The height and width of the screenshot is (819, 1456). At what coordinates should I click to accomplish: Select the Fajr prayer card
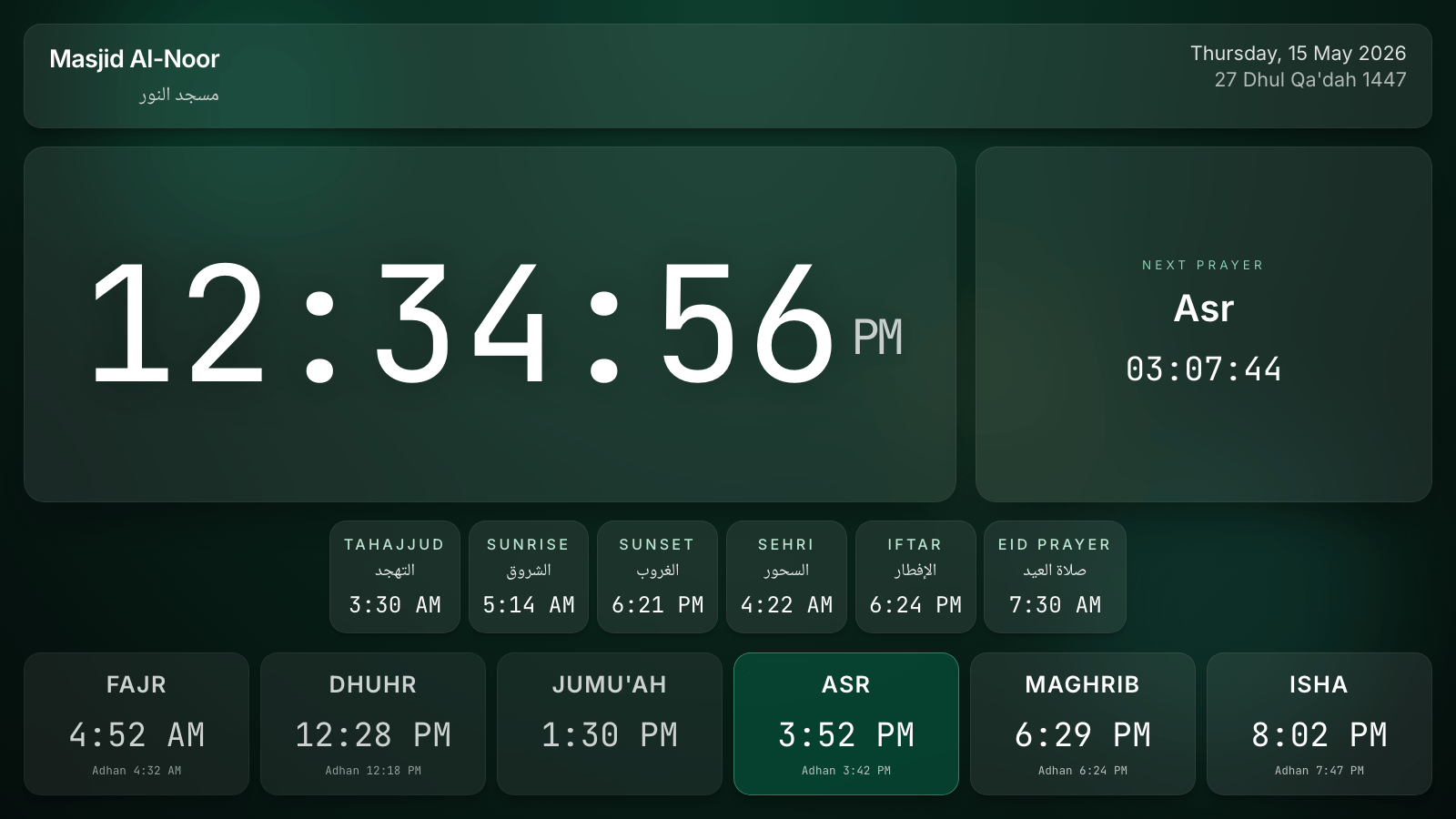click(136, 723)
